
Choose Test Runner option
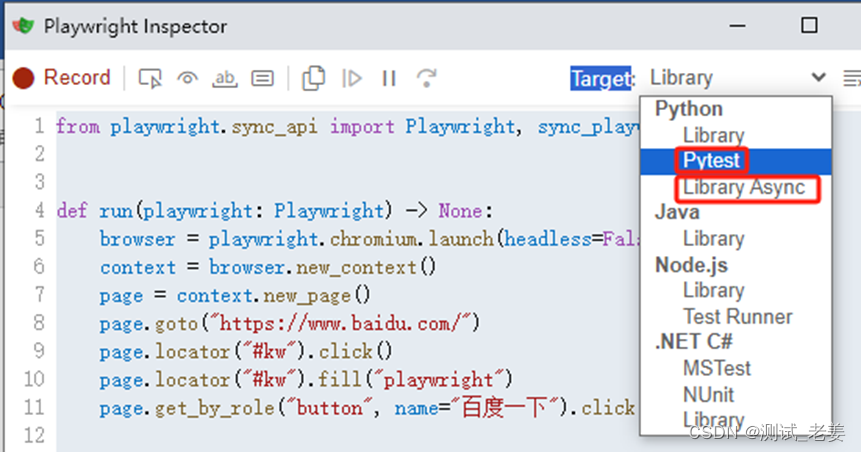pos(737,316)
